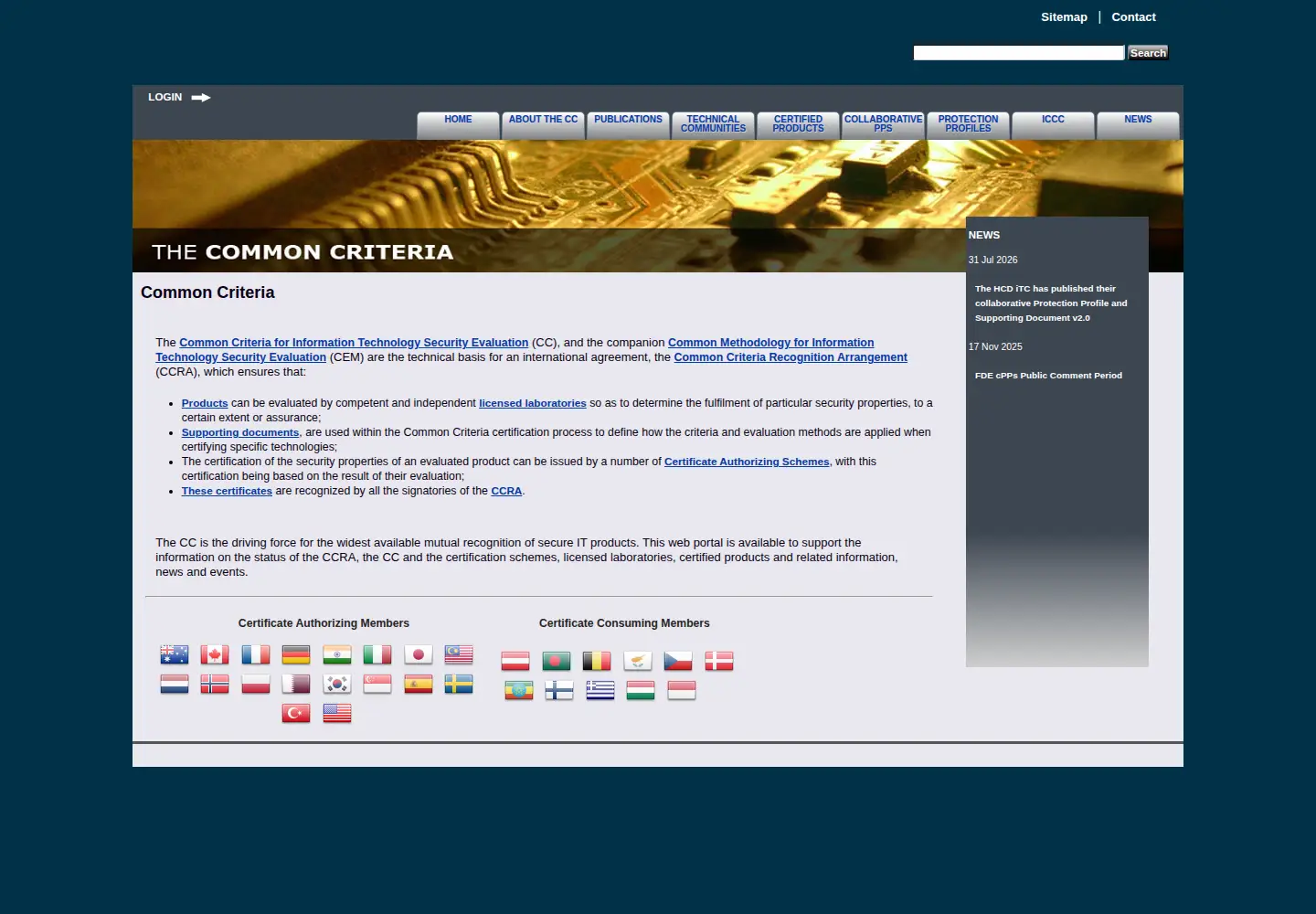
Task: Select the Norway flag icon
Action: (215, 684)
